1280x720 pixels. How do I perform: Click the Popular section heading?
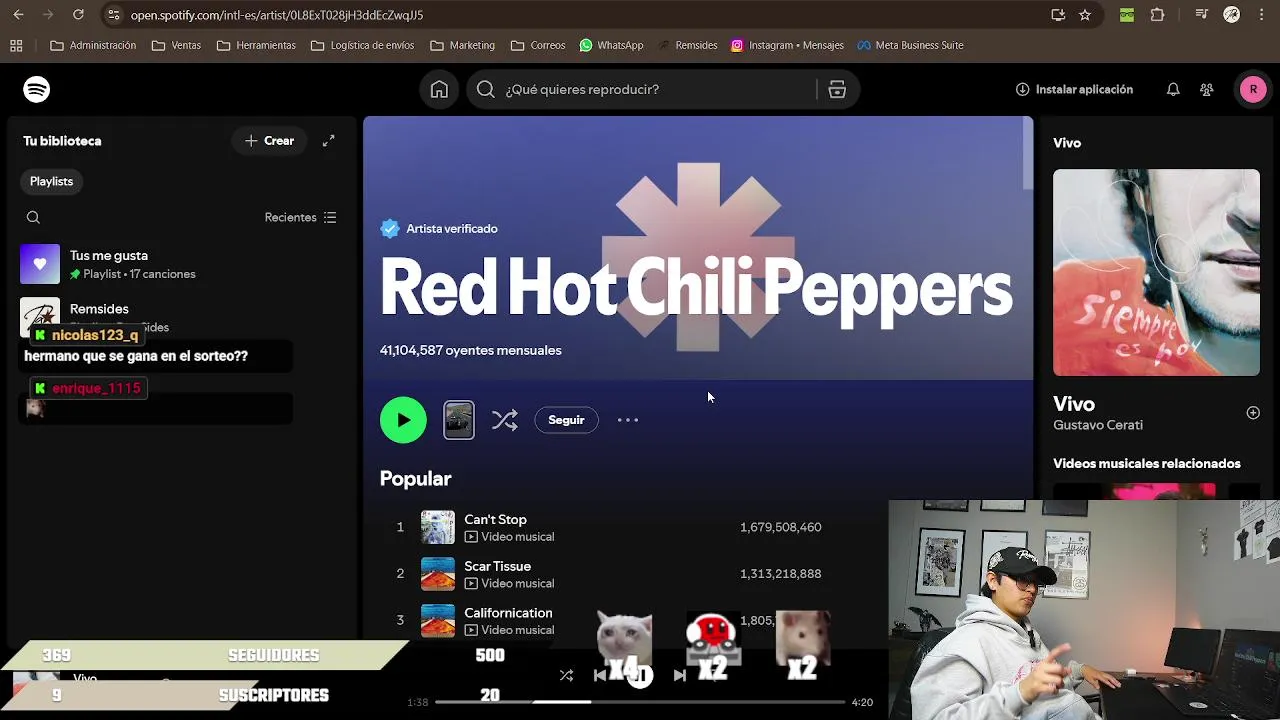click(x=415, y=479)
